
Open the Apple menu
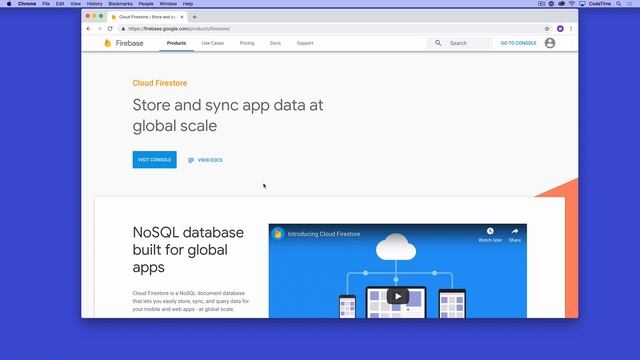pyautogui.click(x=9, y=4)
